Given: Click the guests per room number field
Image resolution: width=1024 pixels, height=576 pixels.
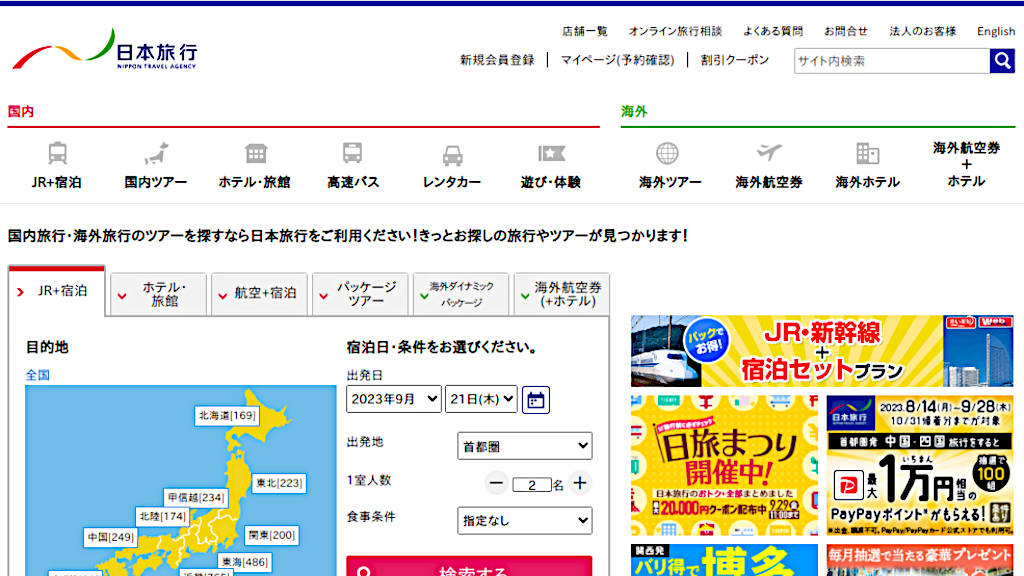Looking at the screenshot, I should [x=532, y=485].
